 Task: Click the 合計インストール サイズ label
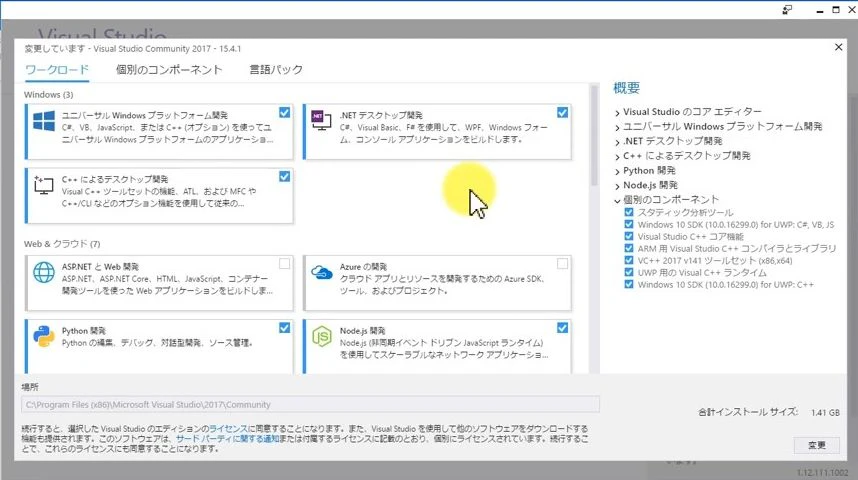pyautogui.click(x=748, y=412)
